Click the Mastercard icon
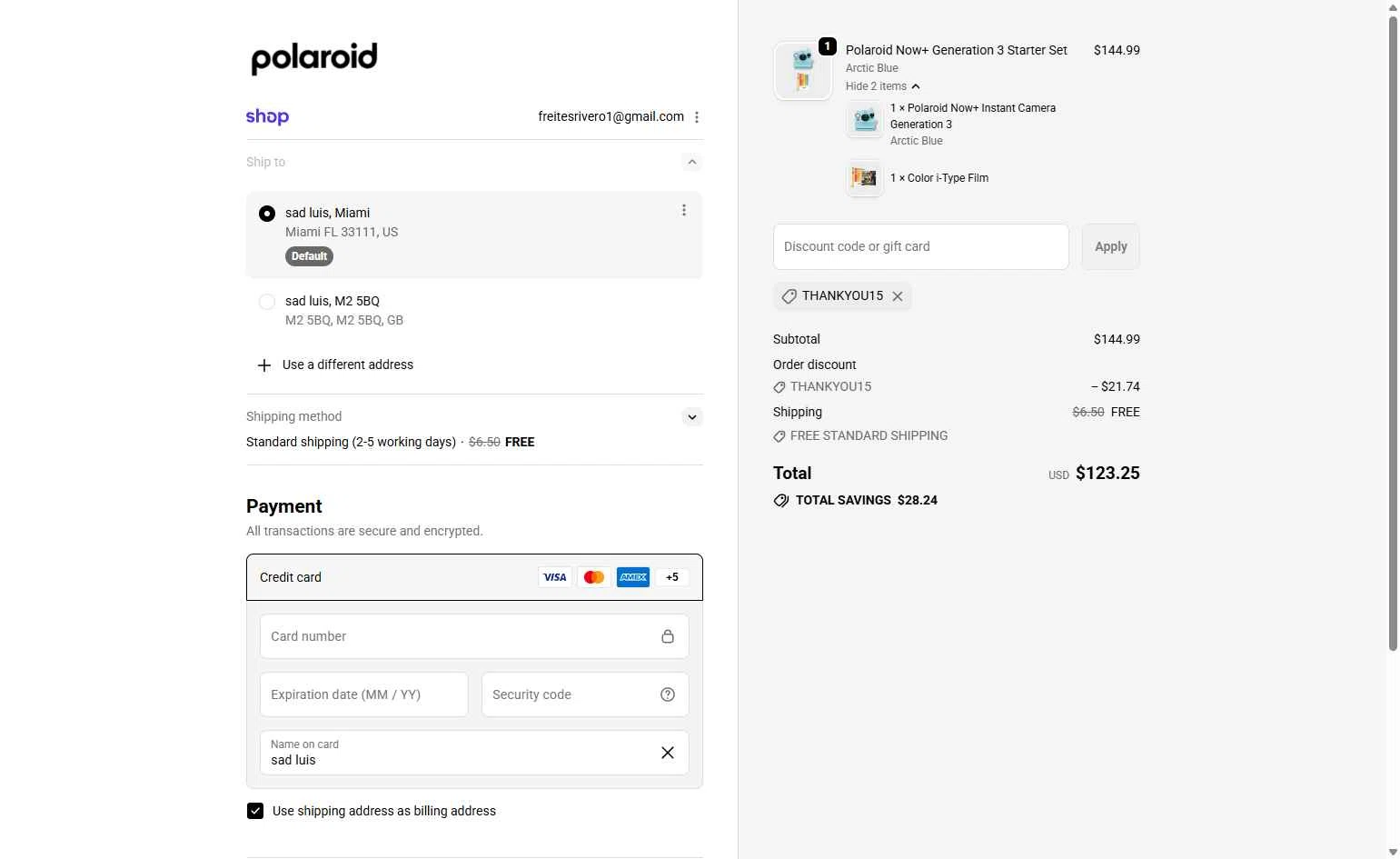 (594, 577)
